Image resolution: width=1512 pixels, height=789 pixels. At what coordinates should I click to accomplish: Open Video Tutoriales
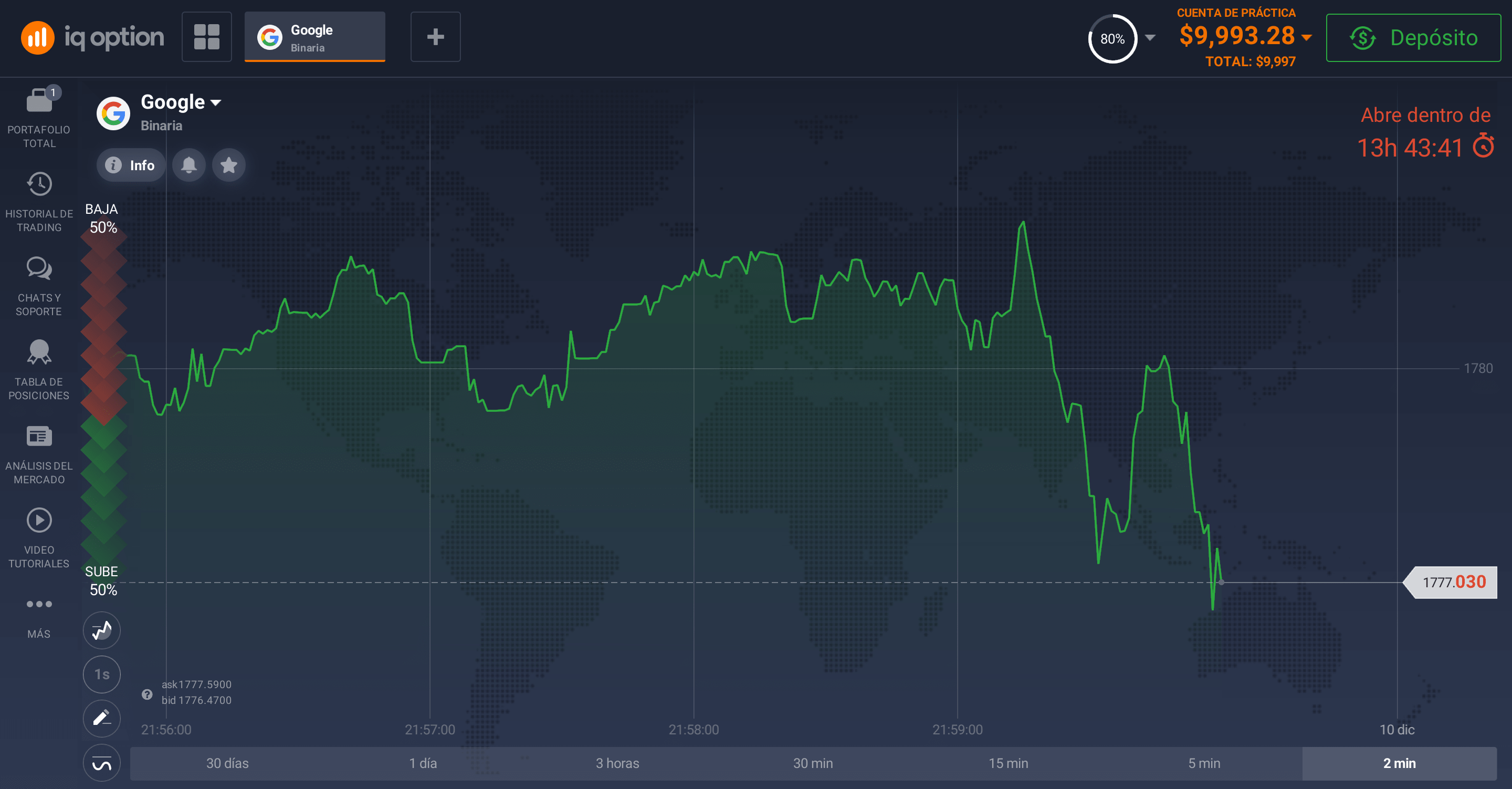(39, 538)
